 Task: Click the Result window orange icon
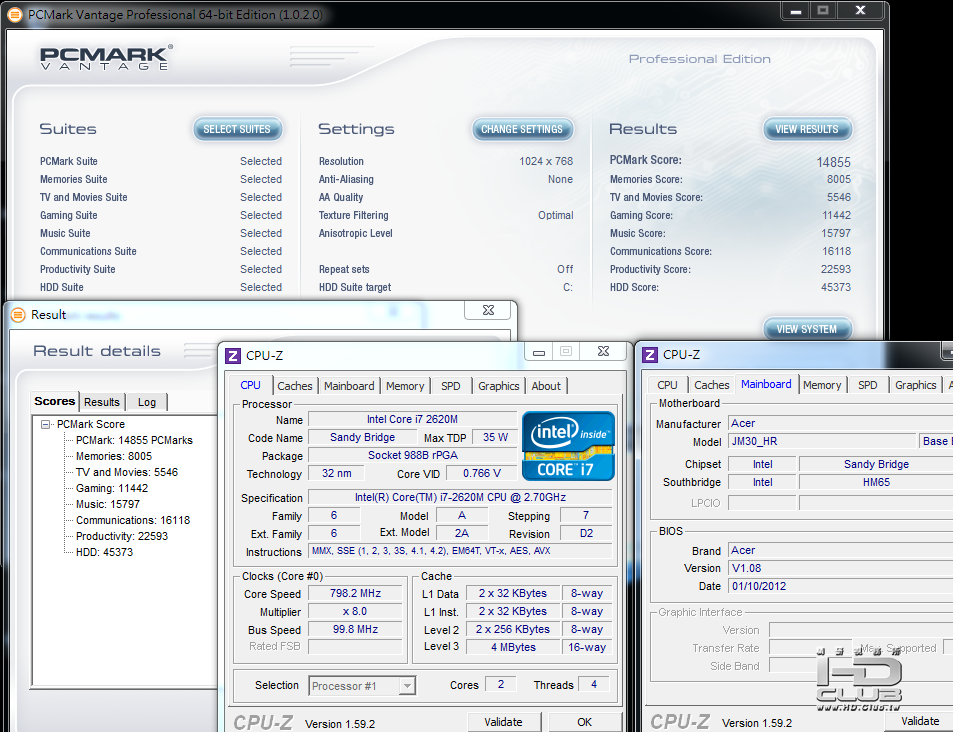click(17, 314)
